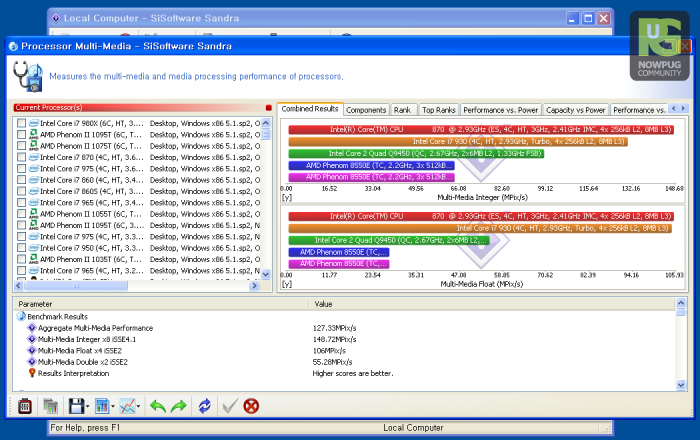Switch to the Top Ranks tab
The width and height of the screenshot is (700, 440).
click(439, 110)
